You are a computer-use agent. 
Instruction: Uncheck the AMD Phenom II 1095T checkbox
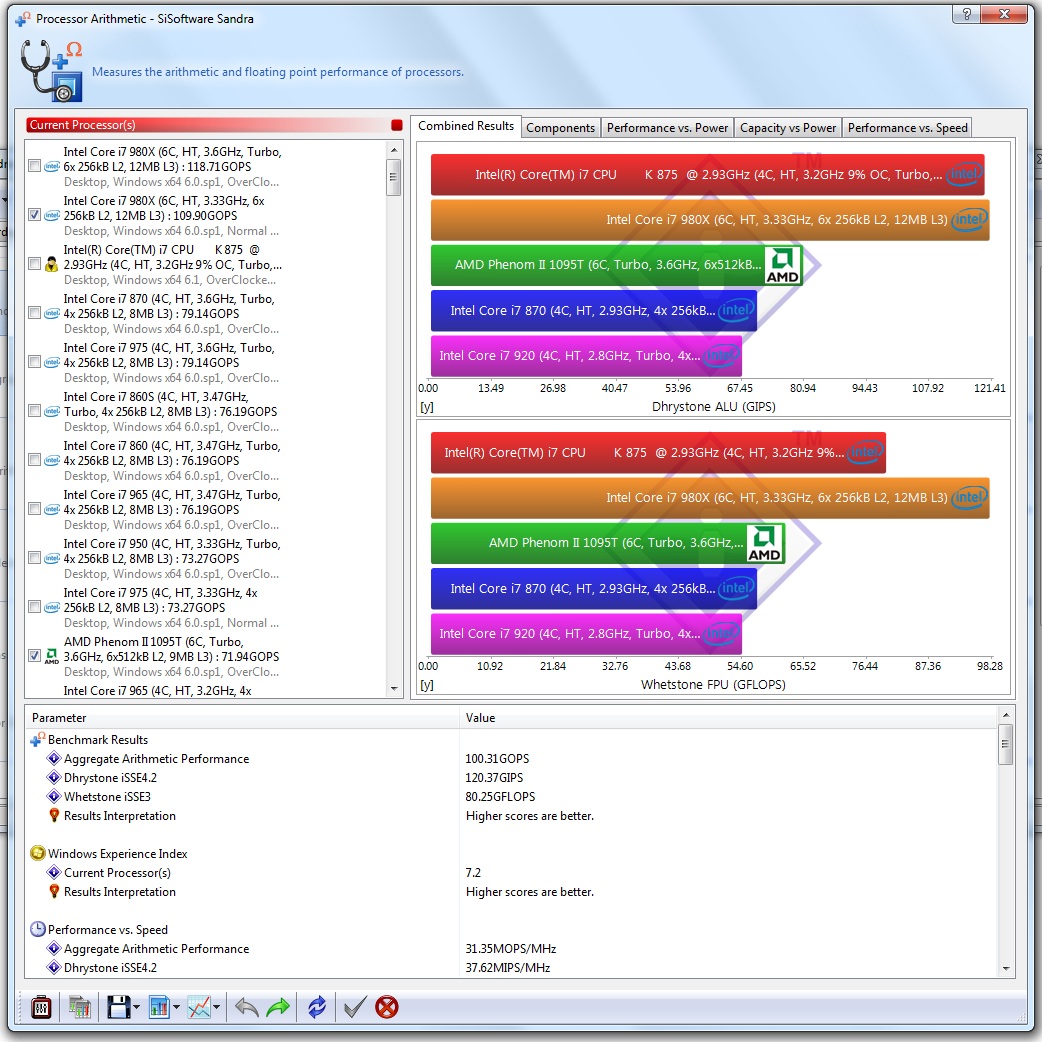[36, 656]
